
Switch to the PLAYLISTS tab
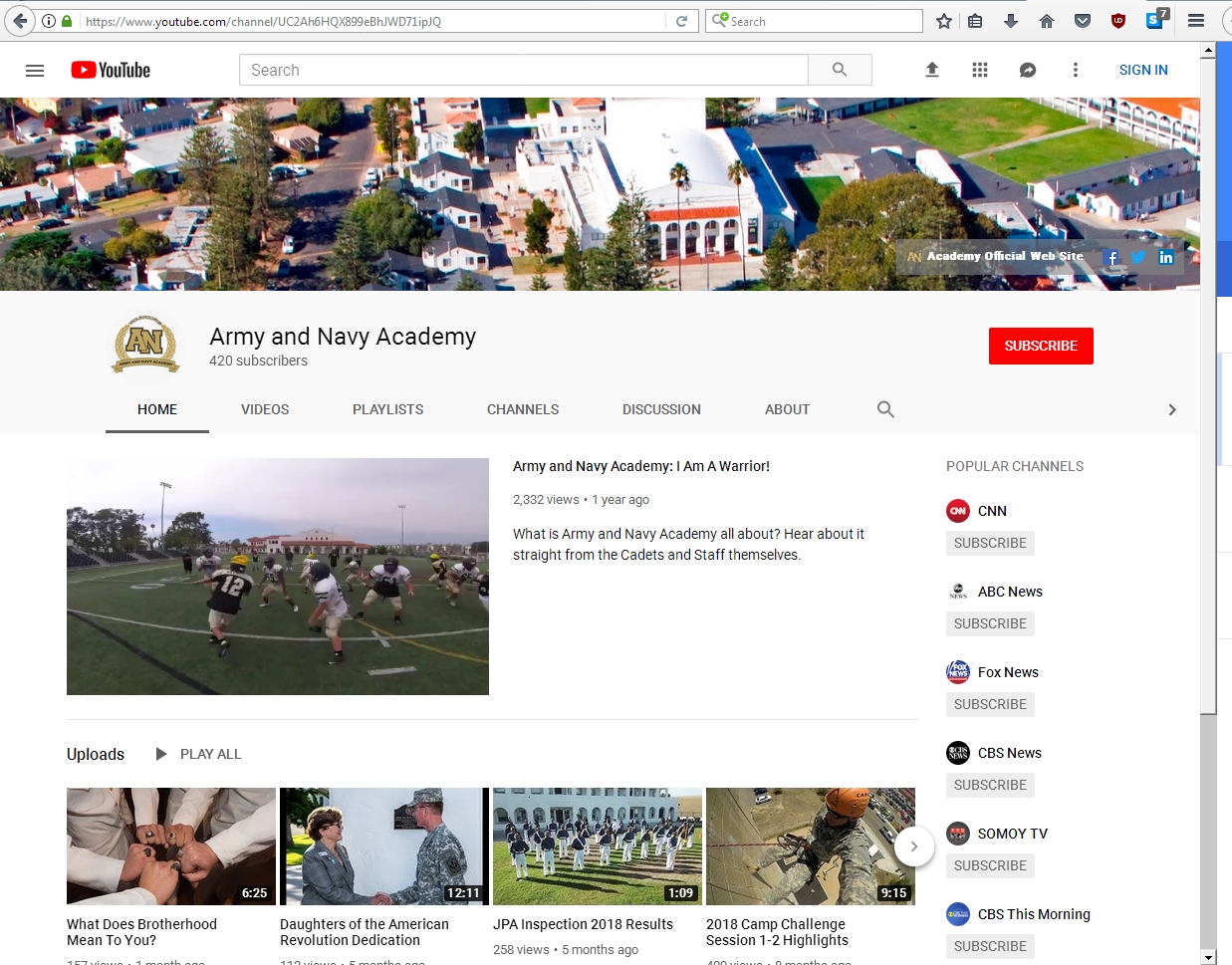[388, 409]
